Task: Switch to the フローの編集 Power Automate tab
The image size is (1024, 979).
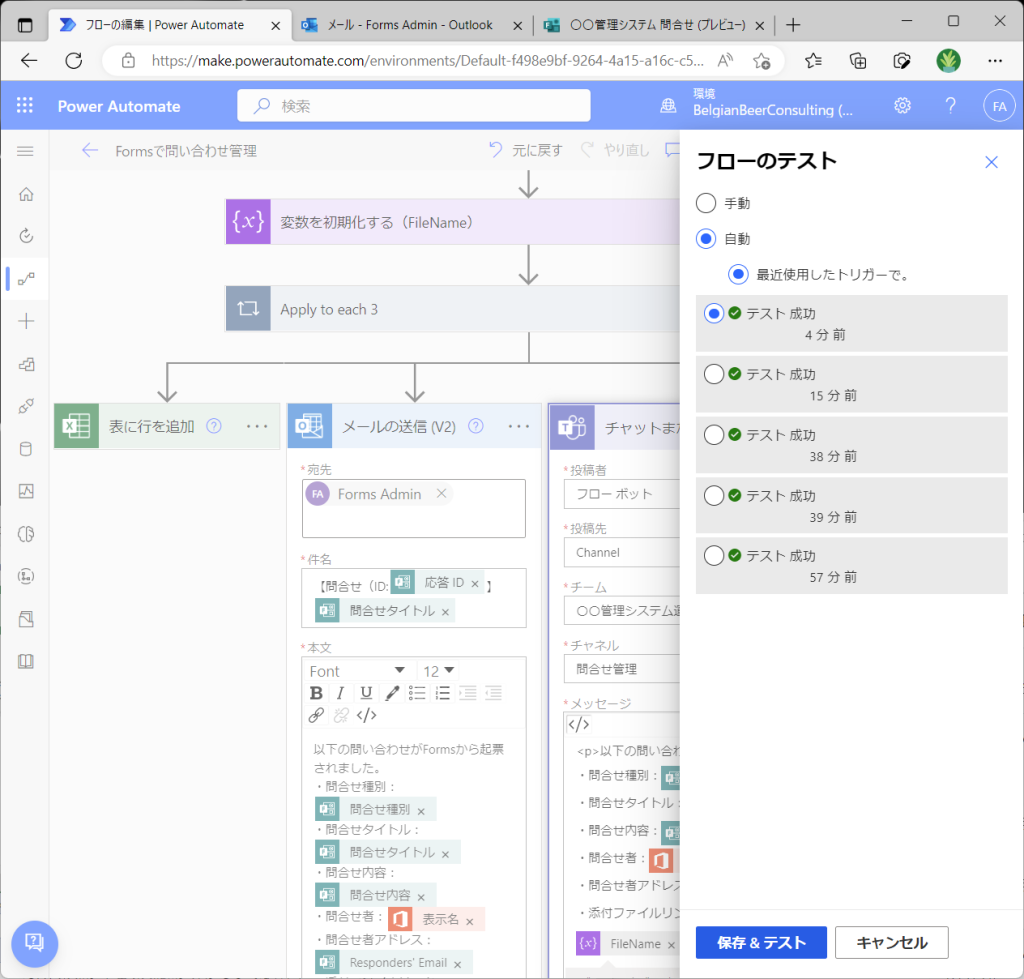Action: click(165, 25)
